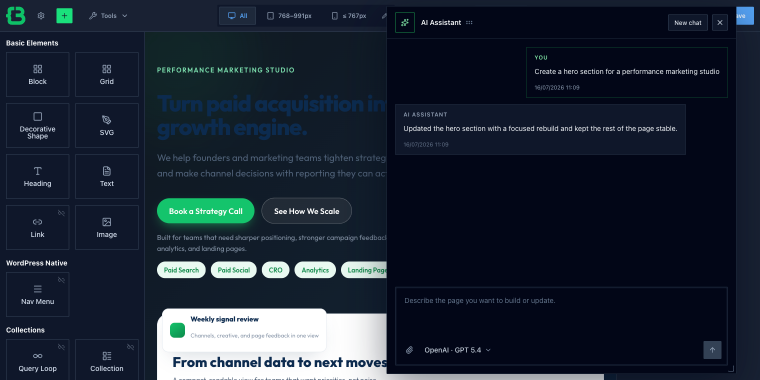Select the CRO tag pill
This screenshot has width=760, height=380.
(x=275, y=270)
